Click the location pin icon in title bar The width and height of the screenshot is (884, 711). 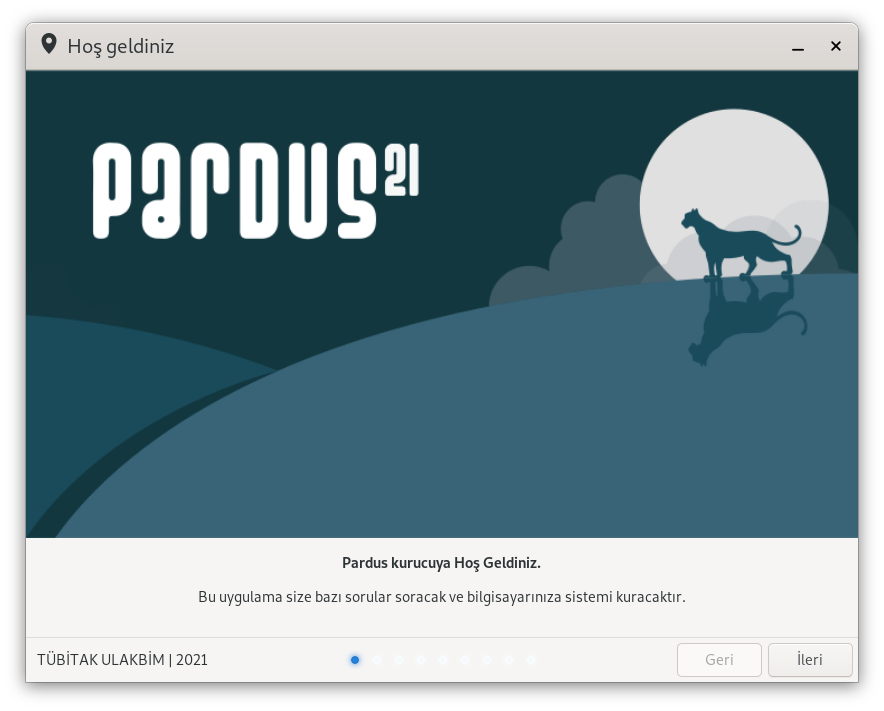[x=49, y=45]
